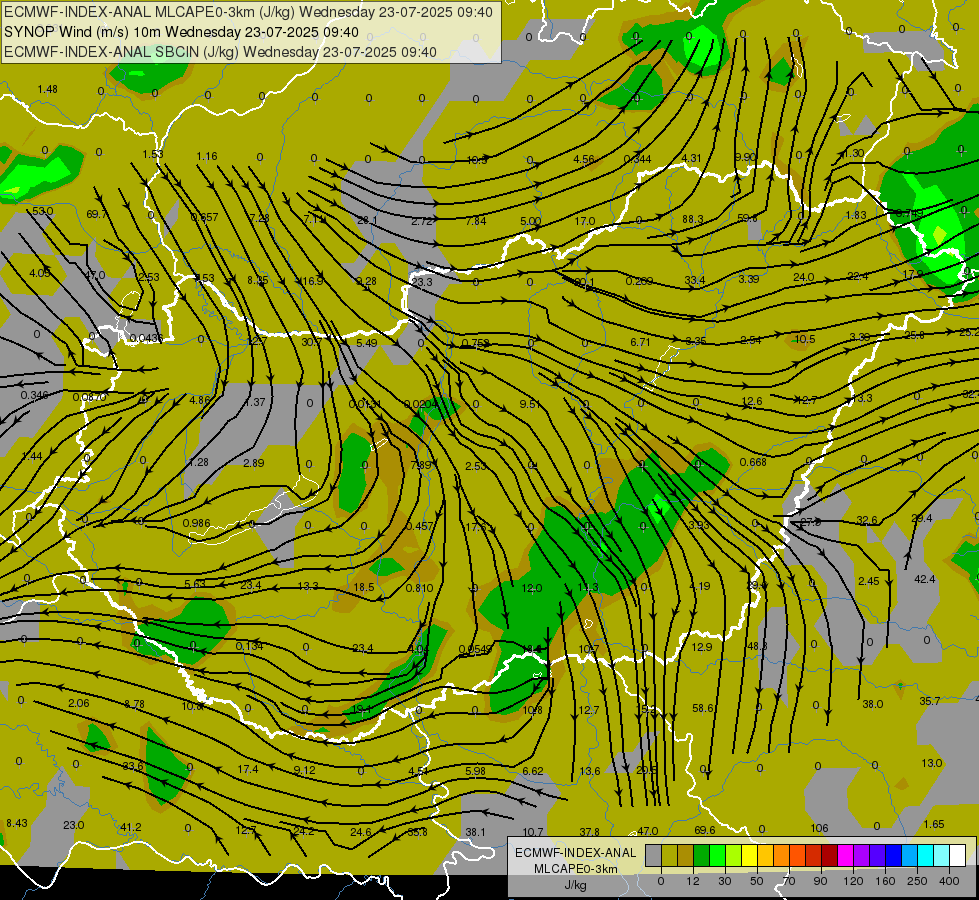Image resolution: width=979 pixels, height=900 pixels.
Task: Click the map value '1.48'
Action: (x=47, y=89)
